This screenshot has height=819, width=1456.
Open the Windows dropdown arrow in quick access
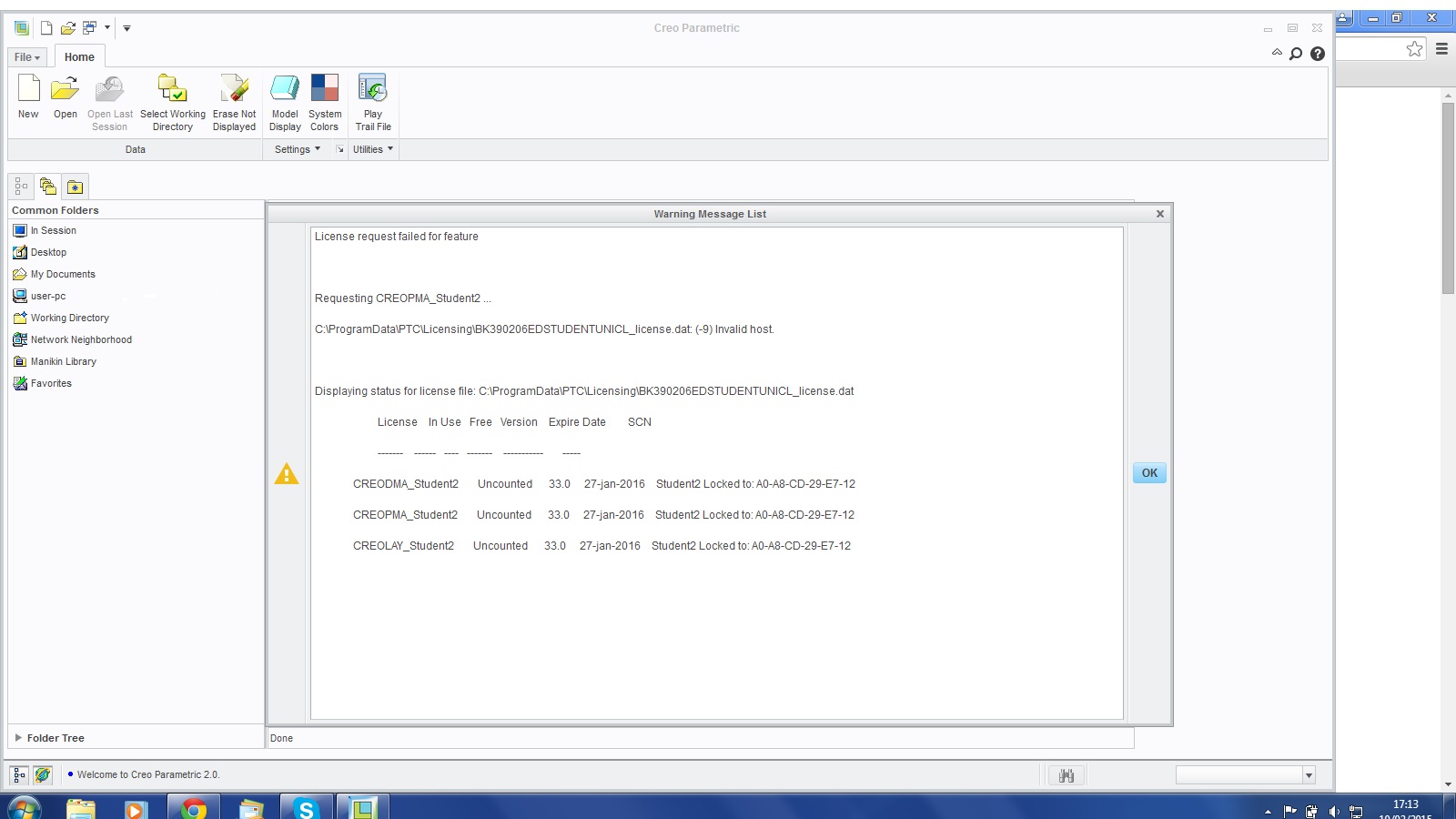pos(106,27)
